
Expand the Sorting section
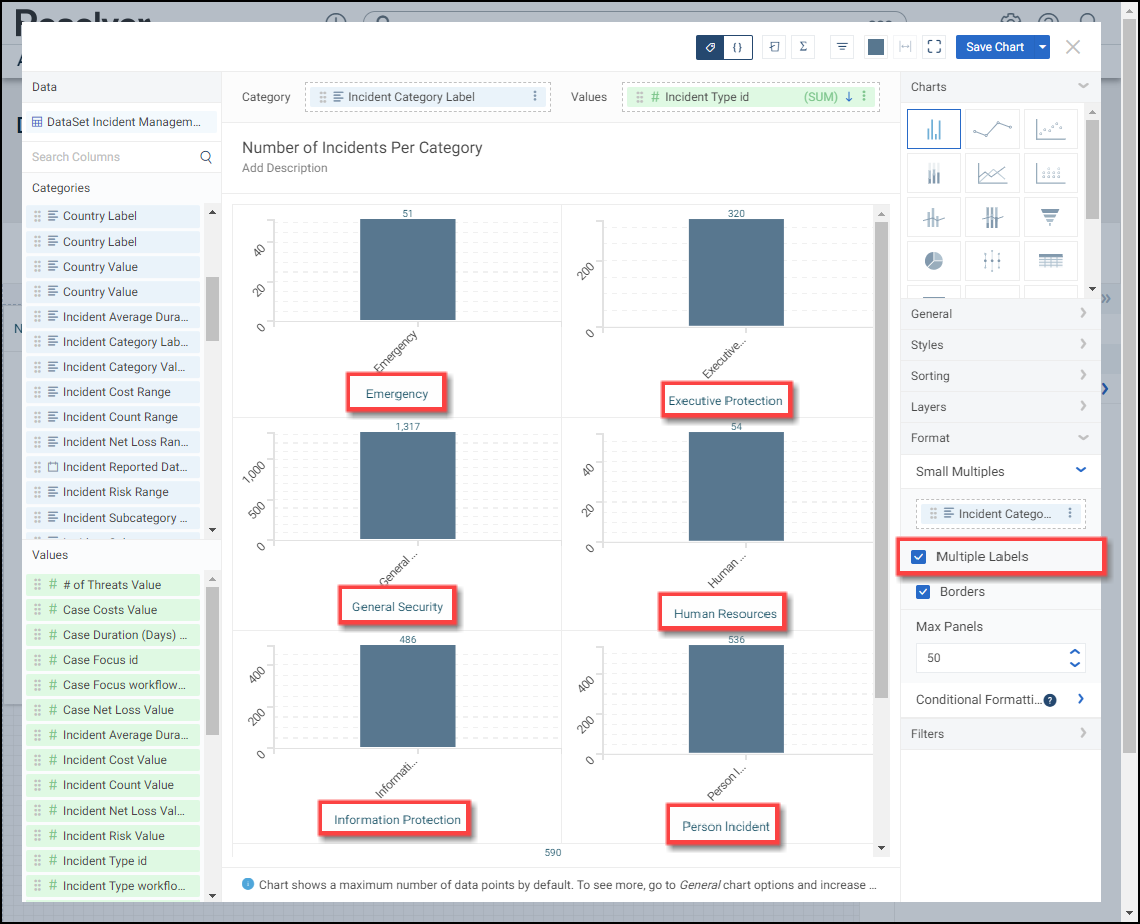coord(1000,376)
